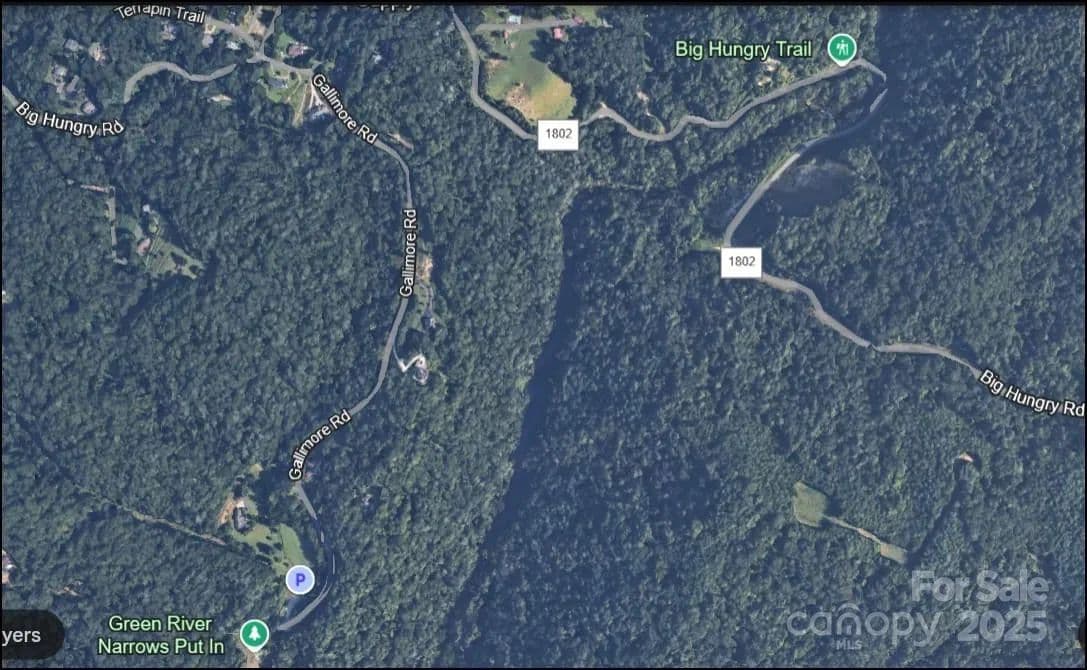
Task: Click the Big Hungry Trail hiking pin
Action: (842, 49)
